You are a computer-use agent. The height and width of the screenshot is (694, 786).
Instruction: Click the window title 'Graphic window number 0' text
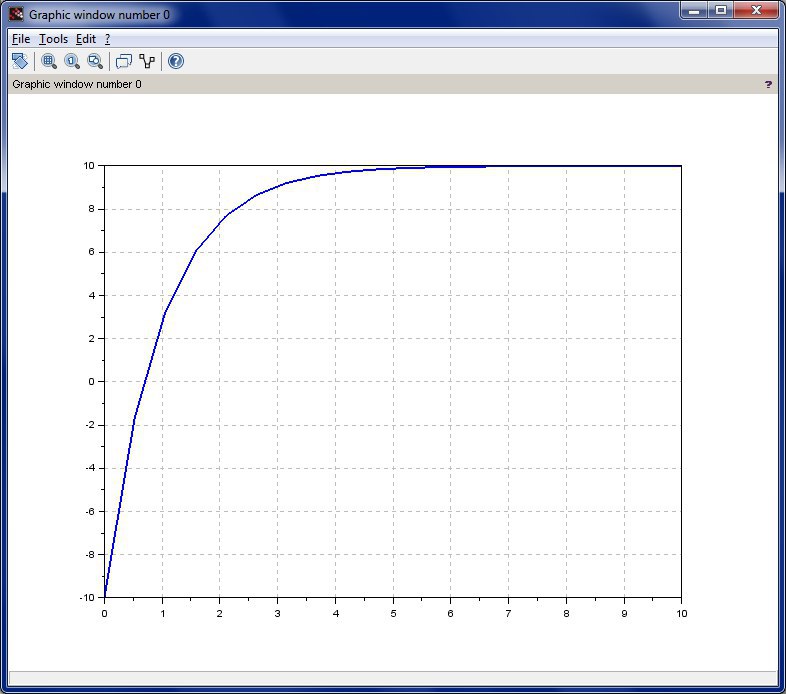(99, 15)
